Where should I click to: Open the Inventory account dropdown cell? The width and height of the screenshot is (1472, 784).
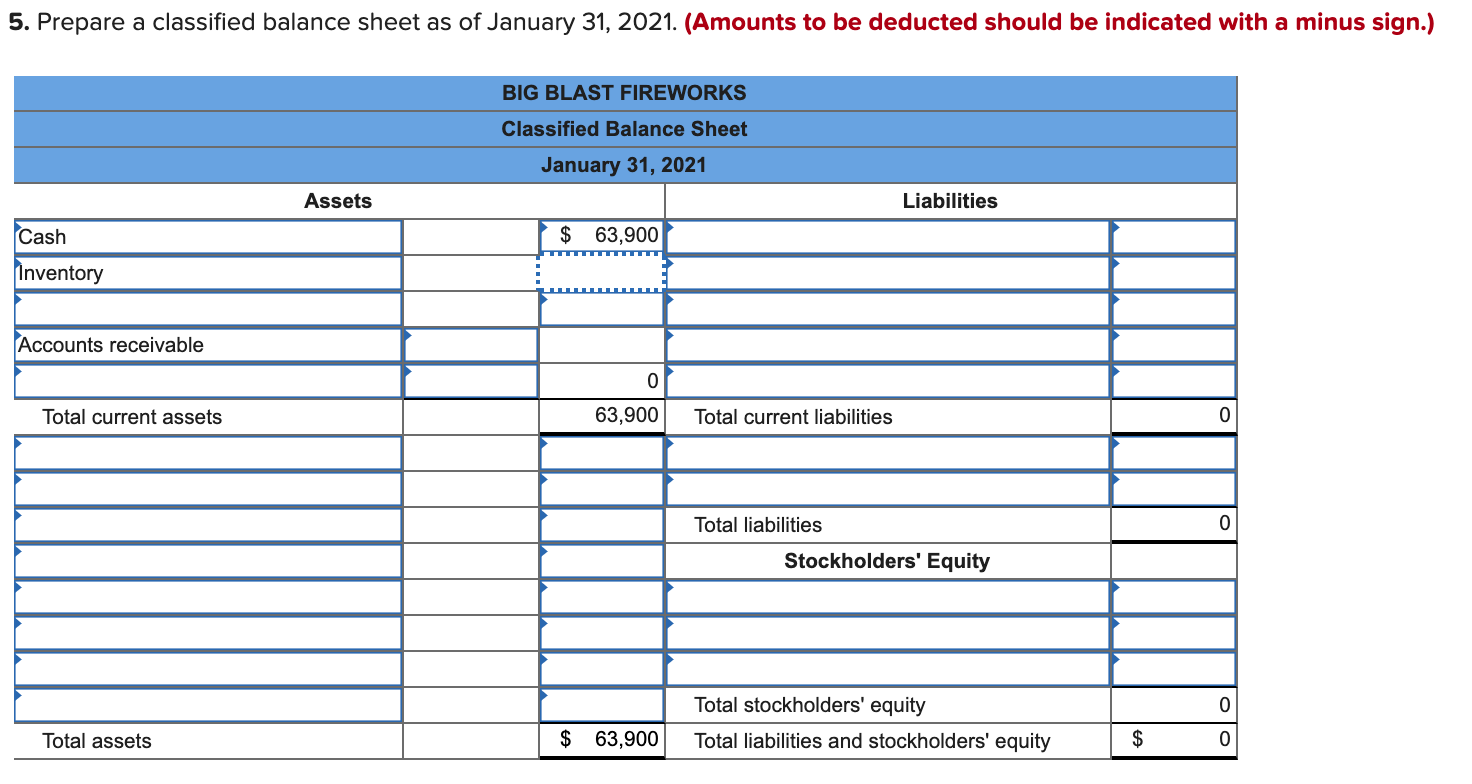pos(208,273)
